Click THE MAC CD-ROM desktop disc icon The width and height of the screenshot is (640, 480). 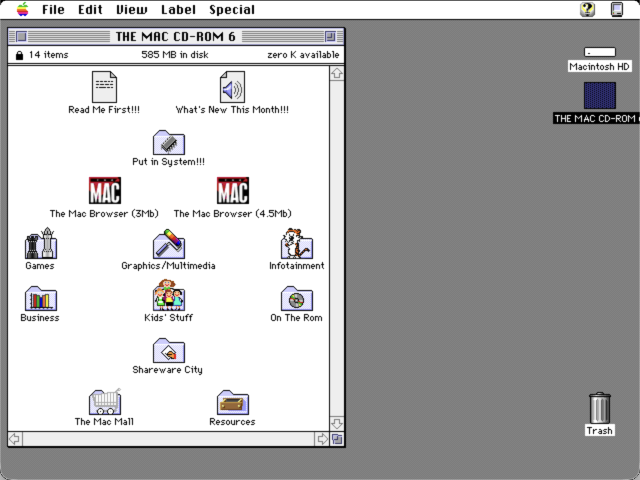(600, 96)
